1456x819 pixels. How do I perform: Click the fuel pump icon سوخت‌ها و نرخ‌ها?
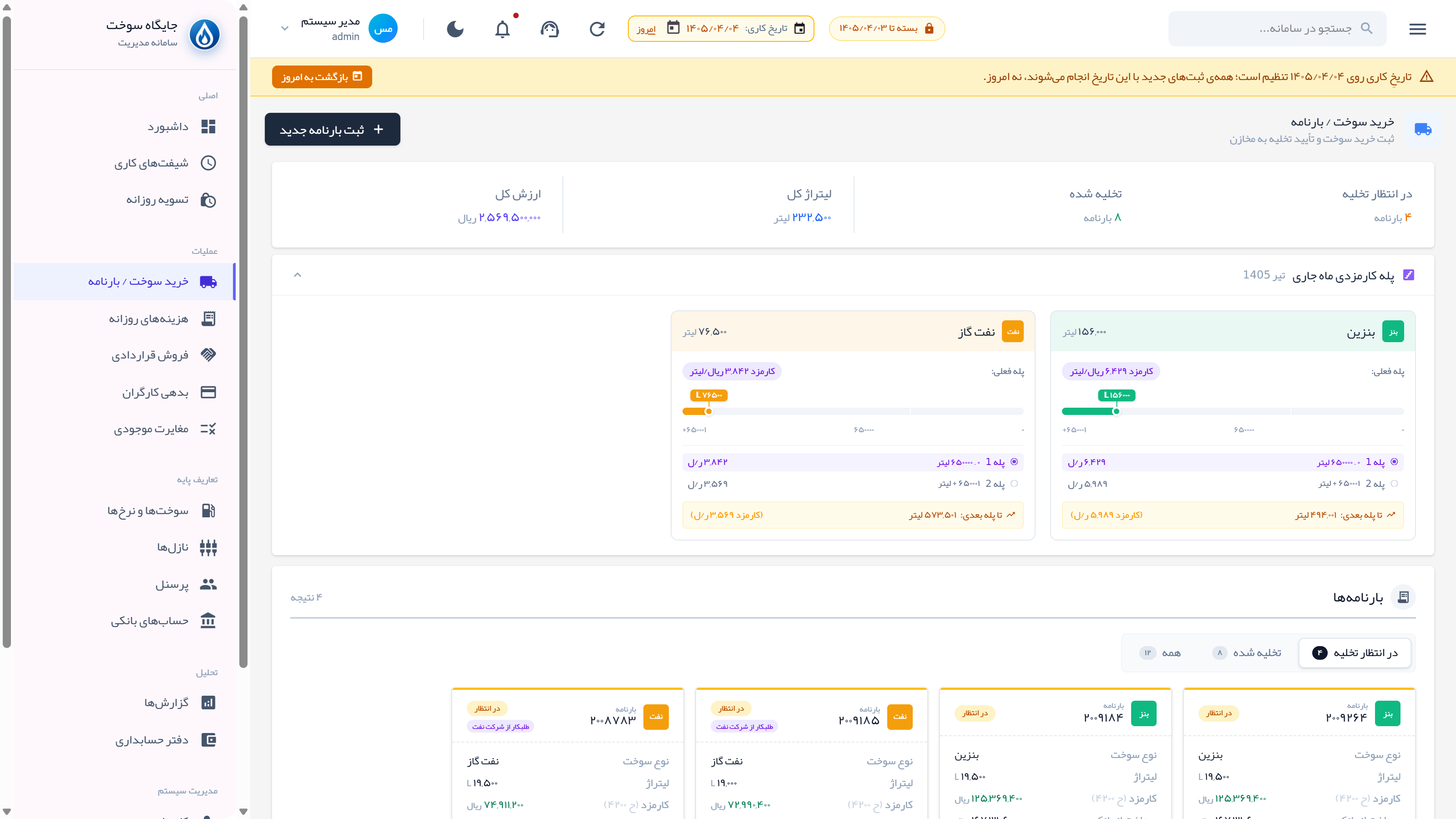[x=208, y=511]
